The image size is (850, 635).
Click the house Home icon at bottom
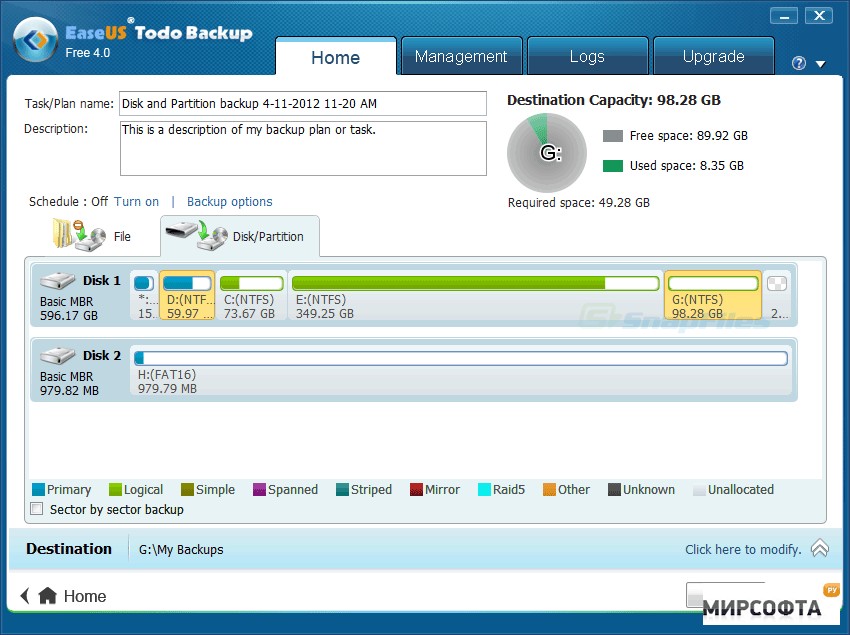tap(48, 595)
